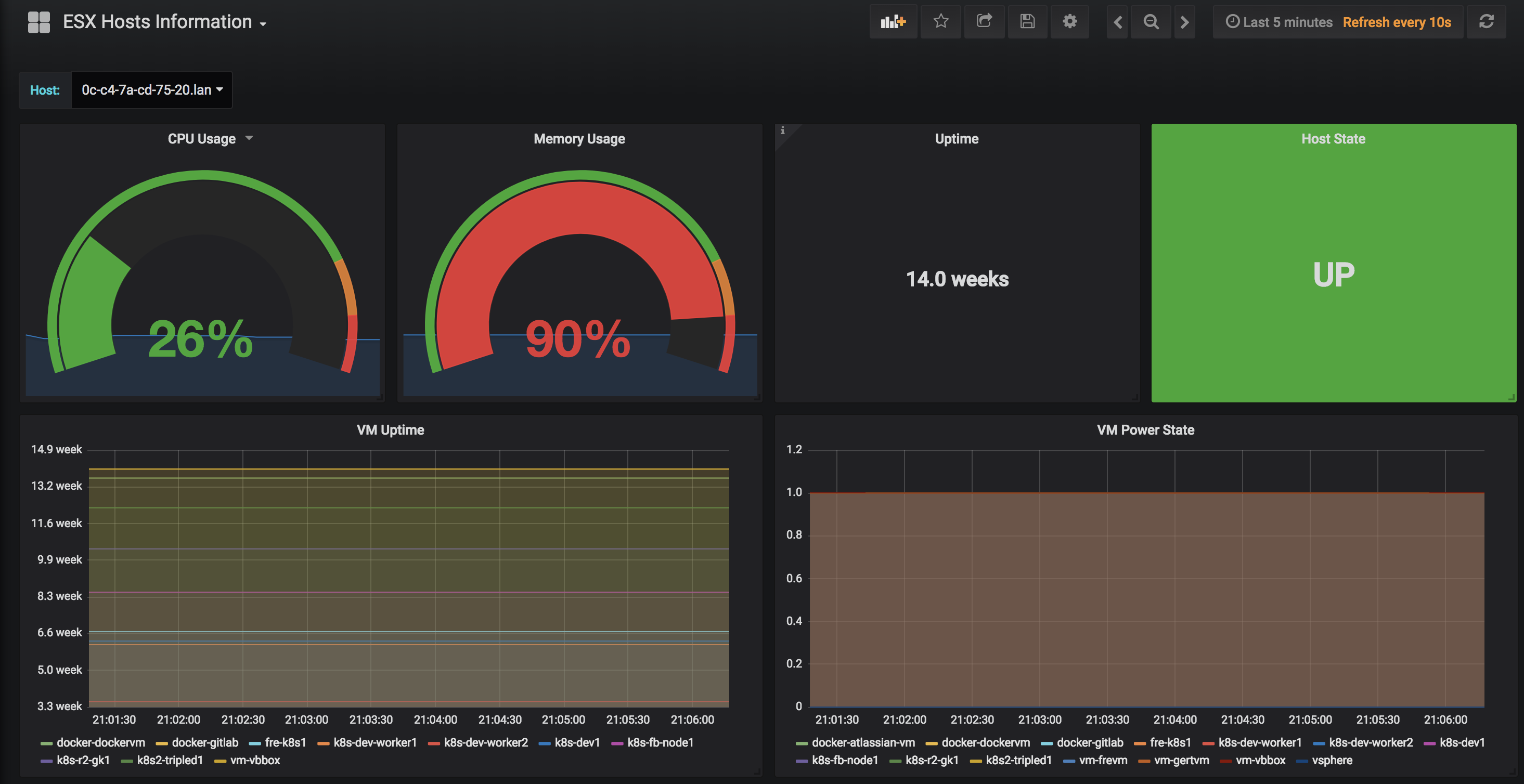Screen dimensions: 1524x784
Task: Open the VM Power State panel title menu
Action: (x=1145, y=430)
